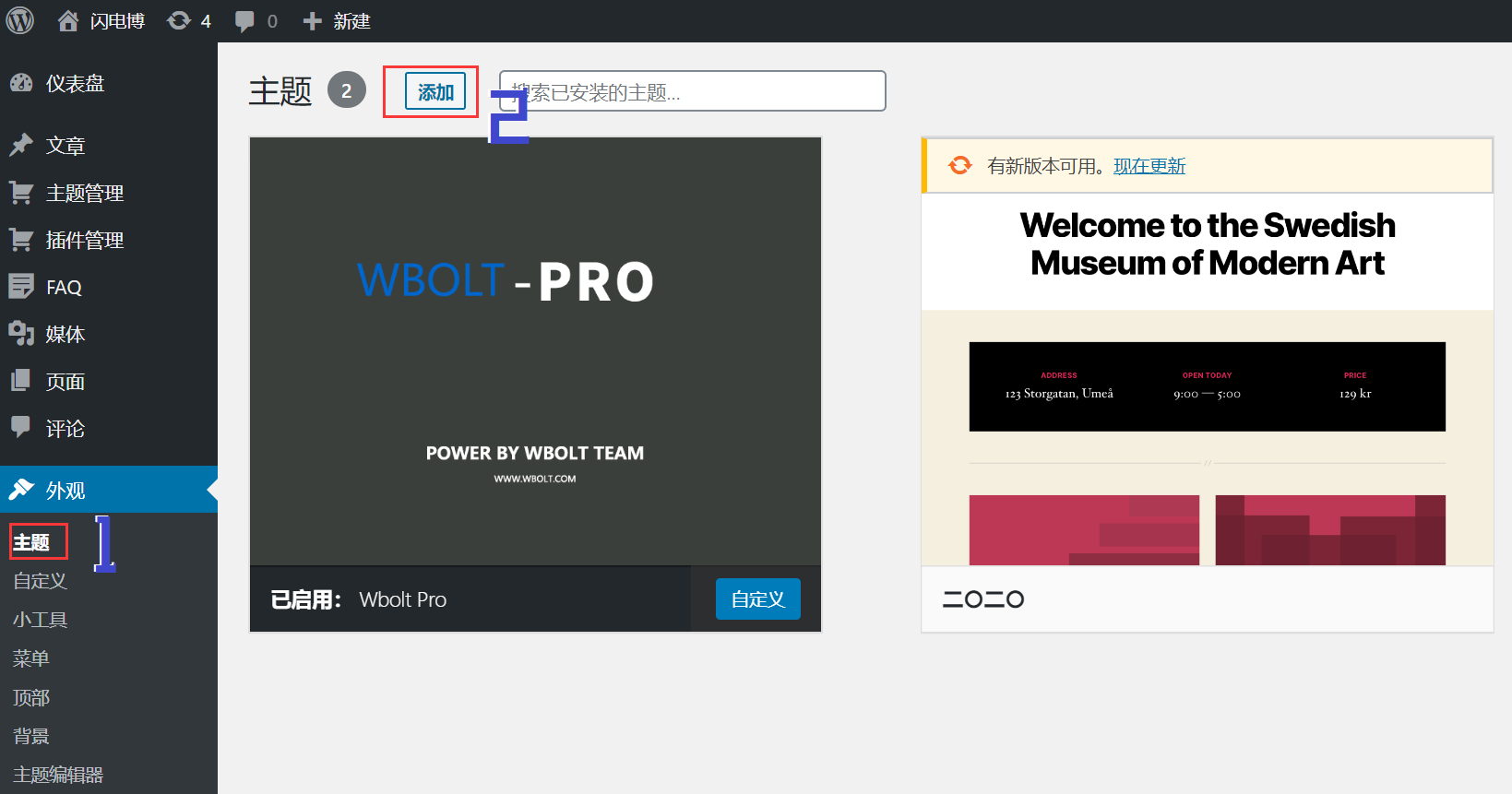Open the site home icon 闪电博
The image size is (1512, 794).
(68, 20)
